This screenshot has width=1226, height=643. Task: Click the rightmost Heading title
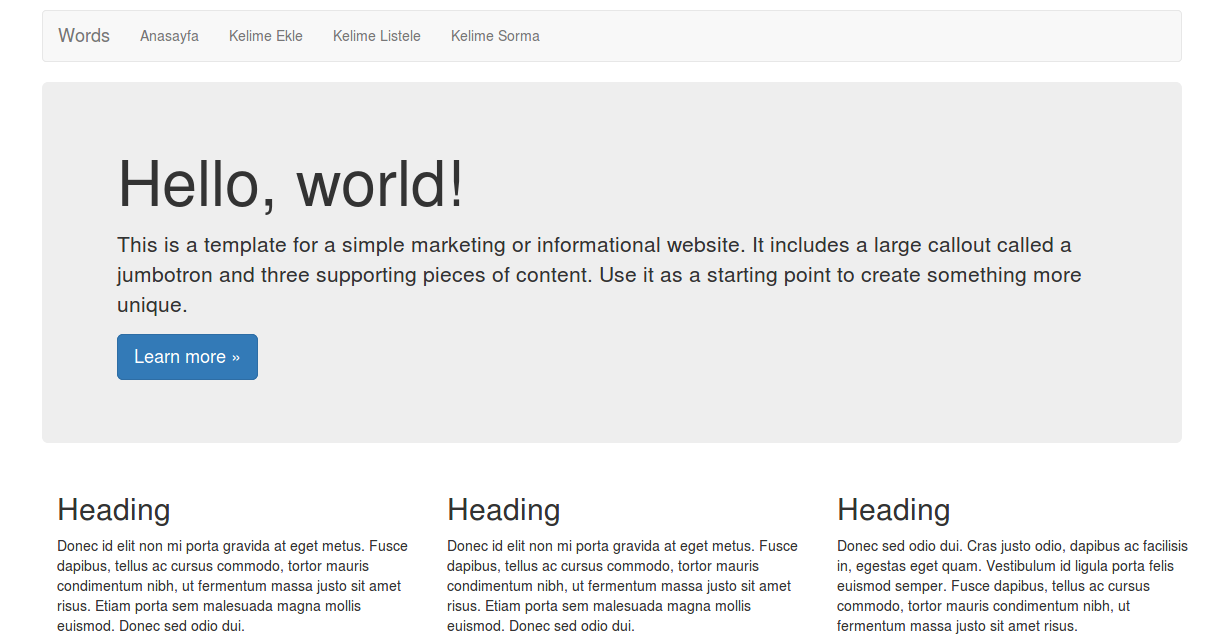pyautogui.click(x=893, y=510)
